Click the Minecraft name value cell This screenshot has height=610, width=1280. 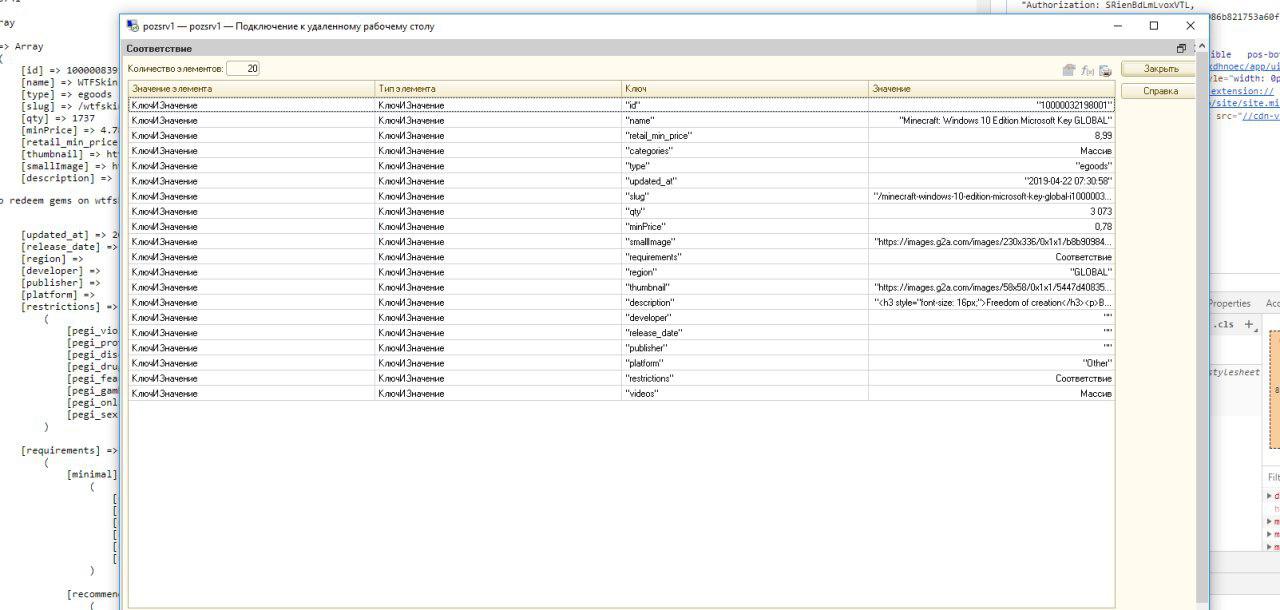click(990, 120)
